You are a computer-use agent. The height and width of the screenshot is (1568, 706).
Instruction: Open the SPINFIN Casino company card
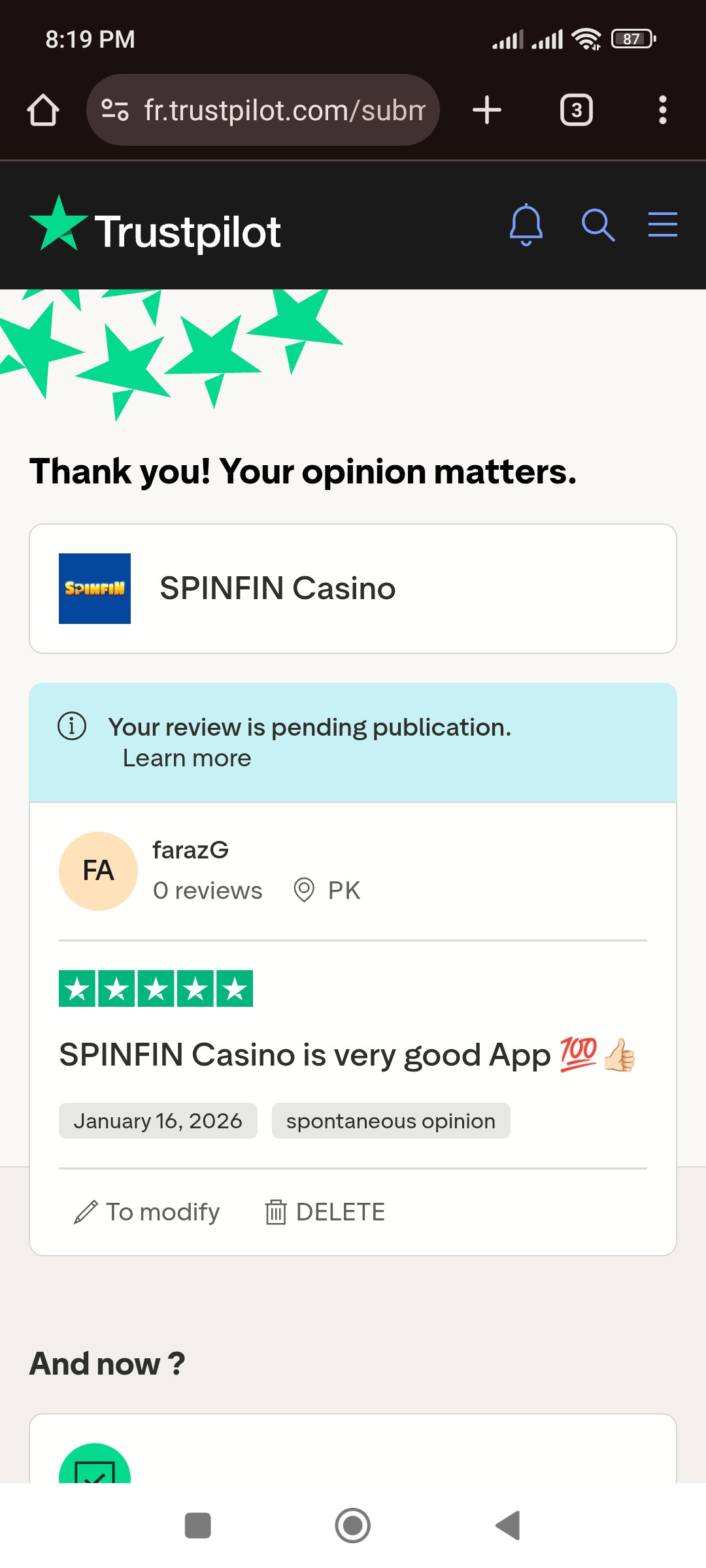pos(353,588)
